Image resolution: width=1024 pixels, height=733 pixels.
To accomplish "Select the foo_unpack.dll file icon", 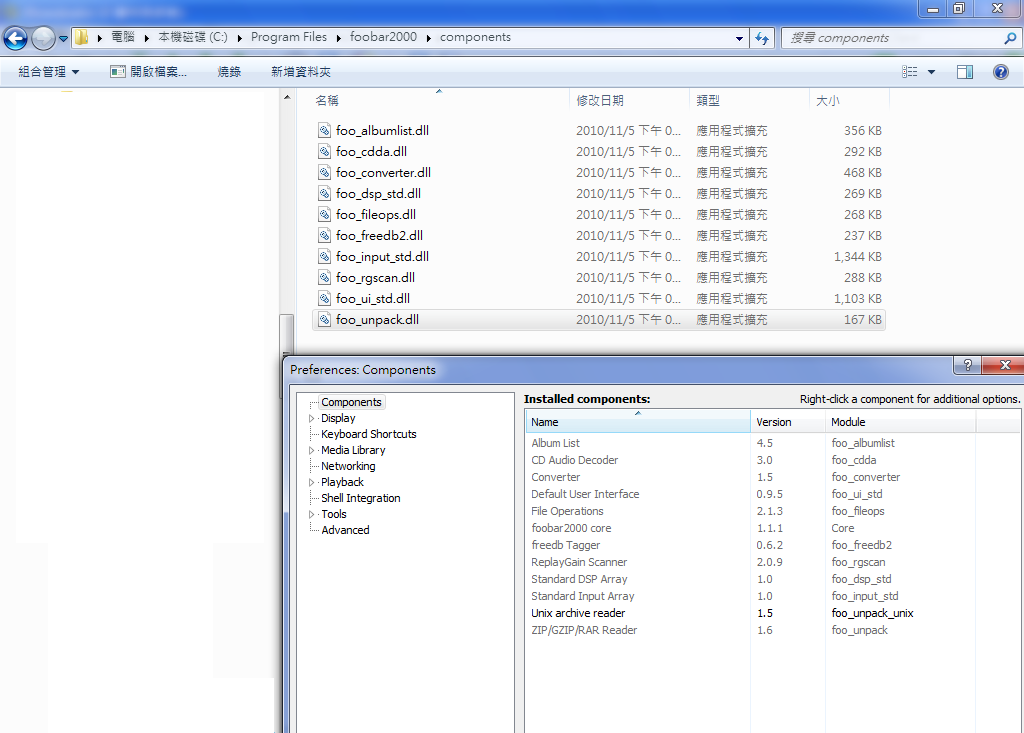I will click(x=324, y=319).
